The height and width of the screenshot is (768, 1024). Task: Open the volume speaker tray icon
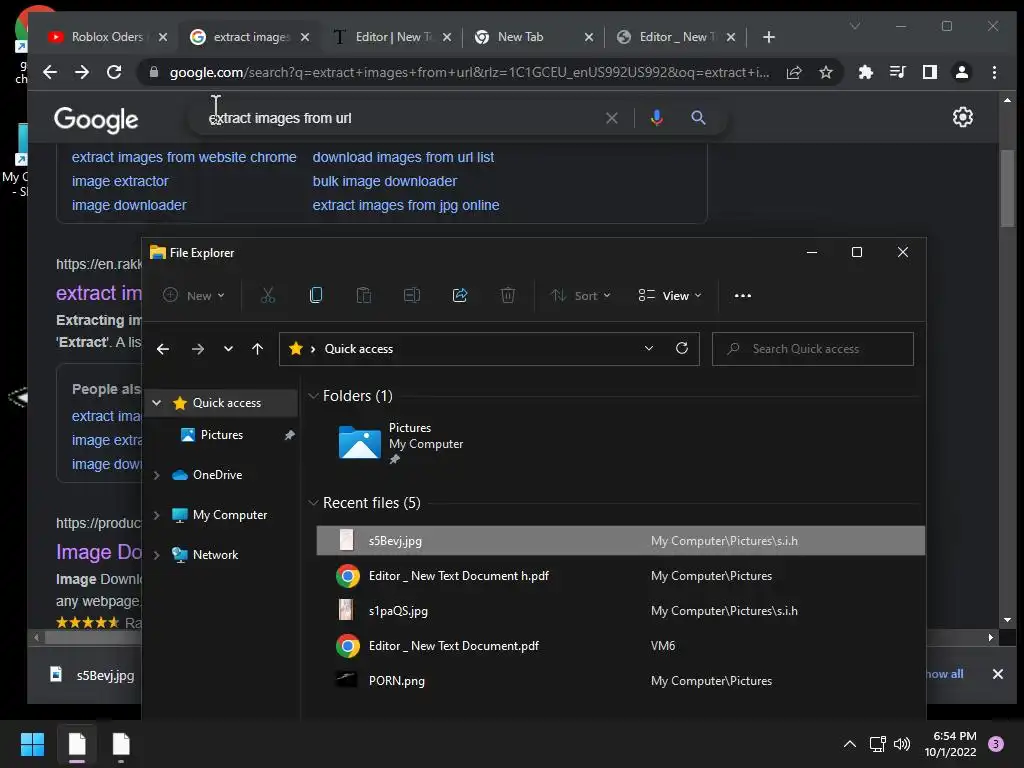(x=902, y=744)
